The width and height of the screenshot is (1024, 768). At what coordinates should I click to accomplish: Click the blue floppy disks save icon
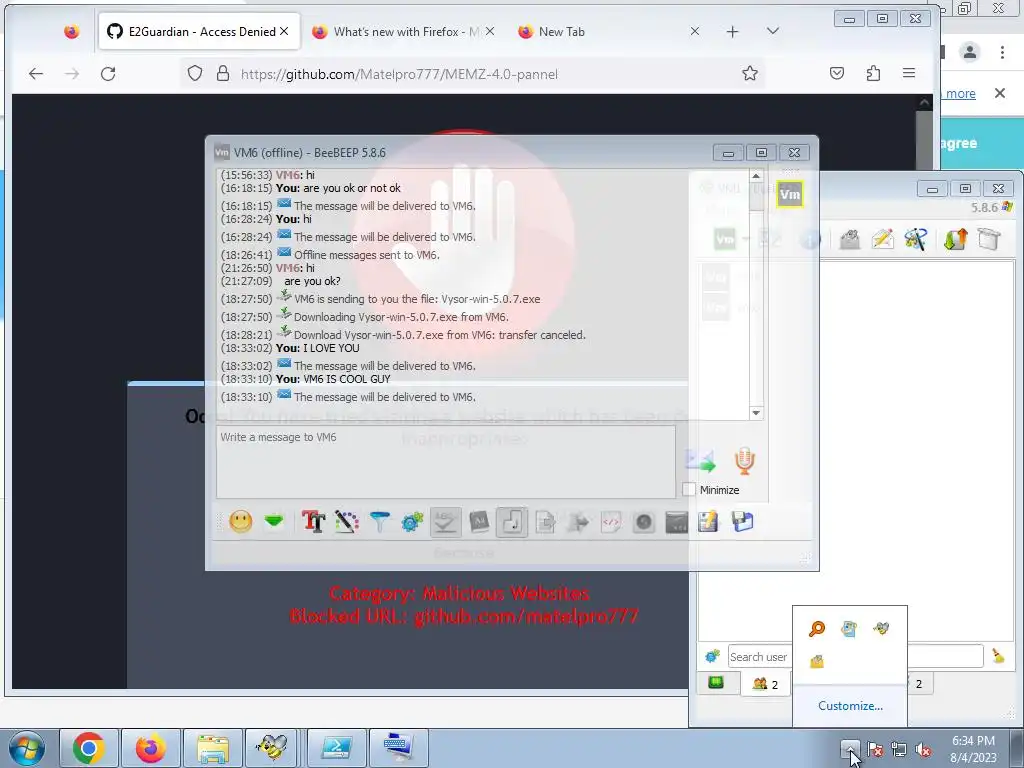point(743,522)
